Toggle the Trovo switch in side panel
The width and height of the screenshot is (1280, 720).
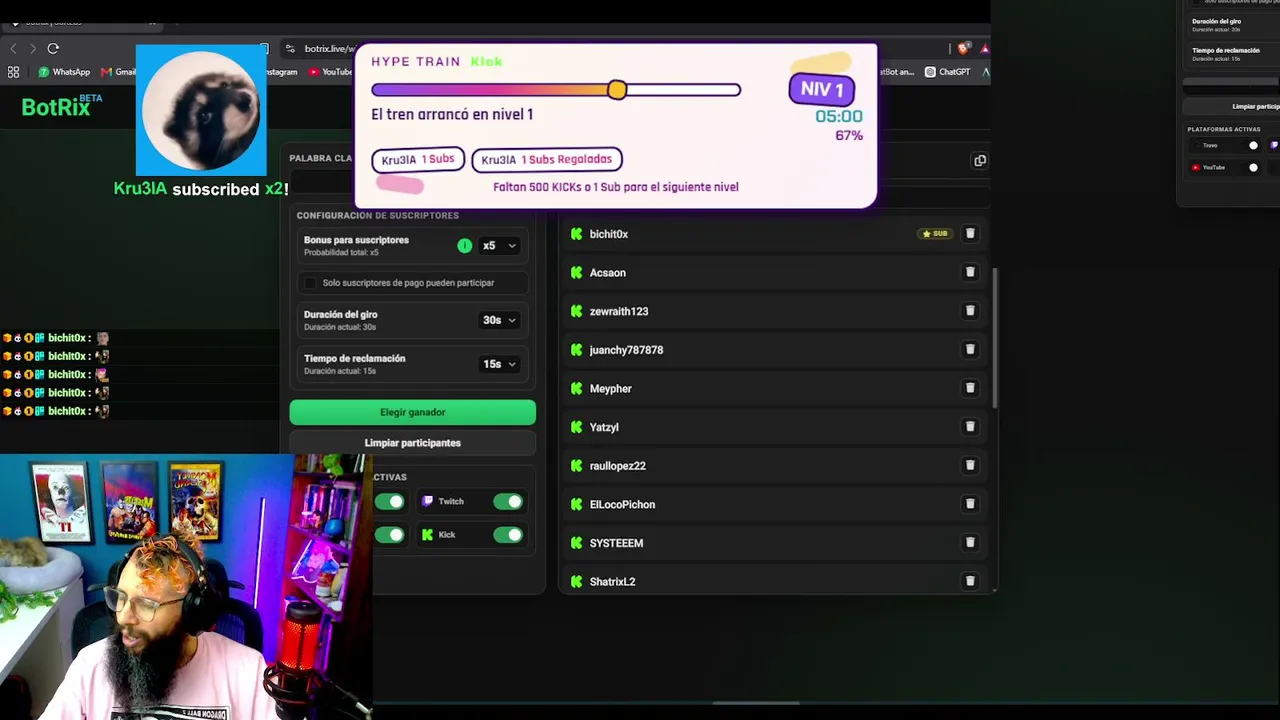tap(1253, 146)
